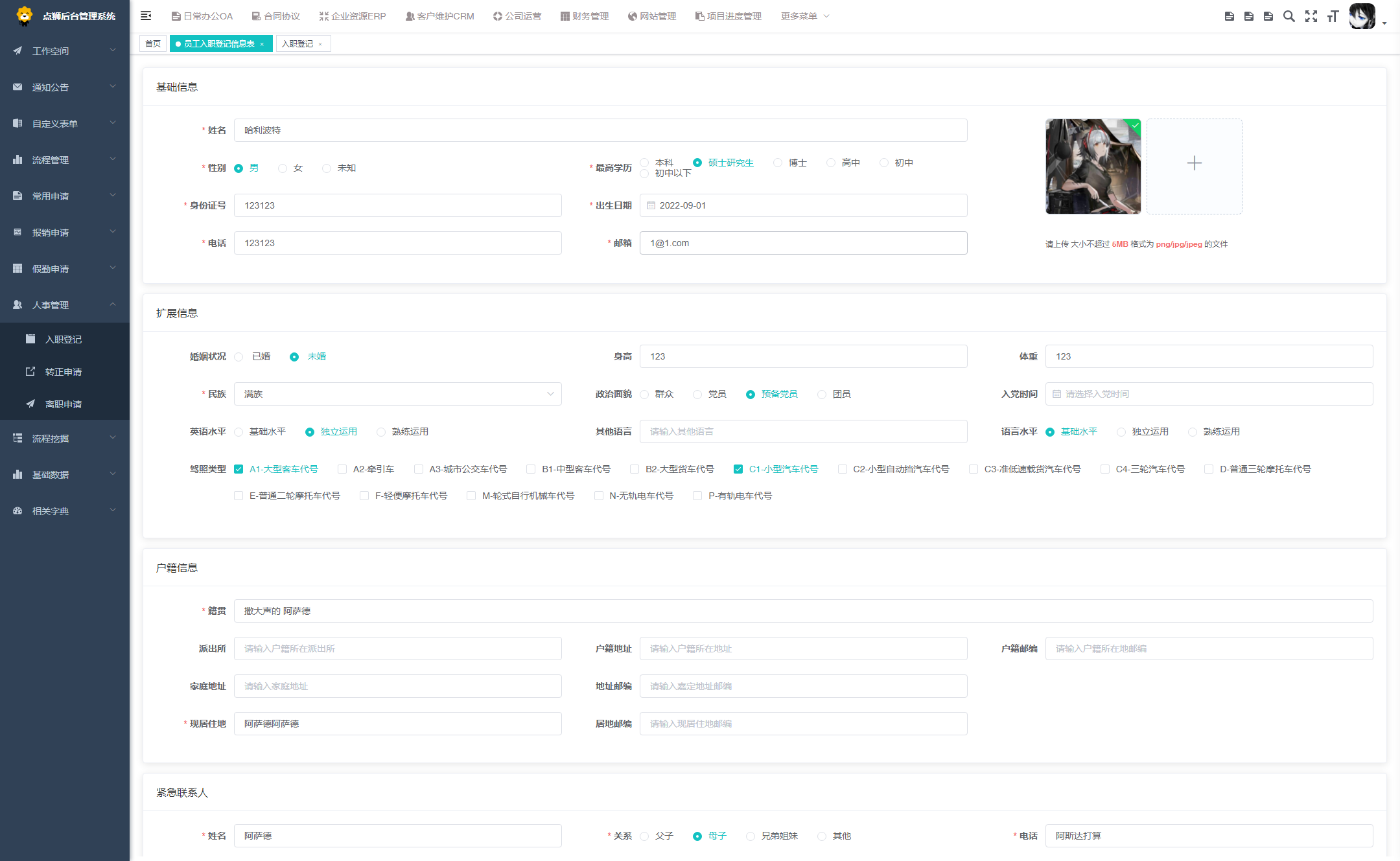The image size is (1400, 861).
Task: Click the font size icon in the header
Action: point(1333,16)
